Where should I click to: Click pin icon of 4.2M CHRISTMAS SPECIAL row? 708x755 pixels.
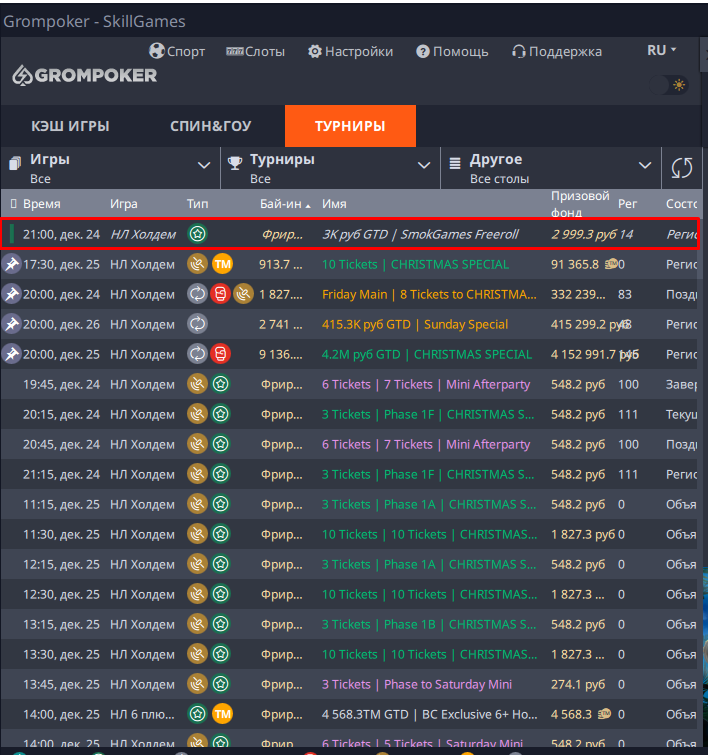point(12,354)
